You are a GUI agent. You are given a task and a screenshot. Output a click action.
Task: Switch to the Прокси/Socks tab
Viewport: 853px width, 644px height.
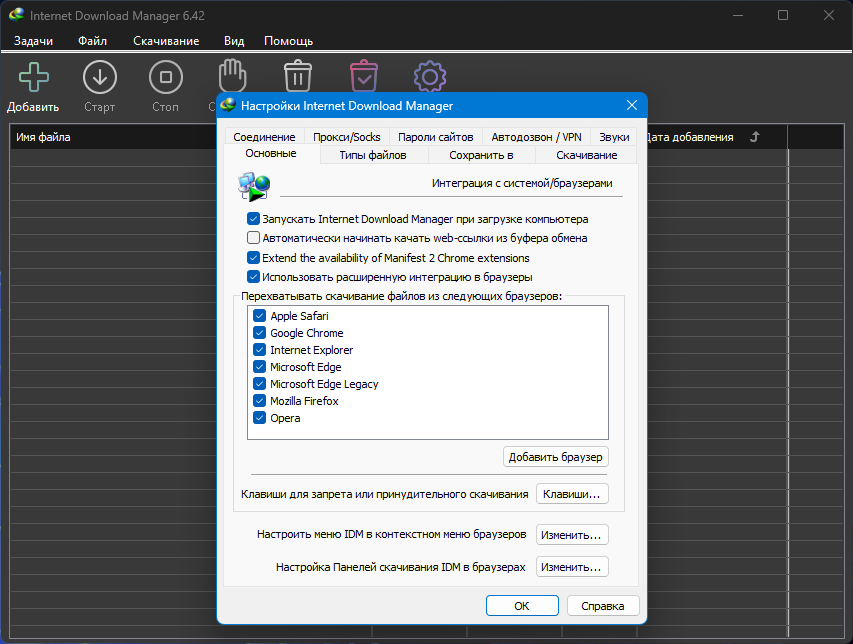[347, 137]
